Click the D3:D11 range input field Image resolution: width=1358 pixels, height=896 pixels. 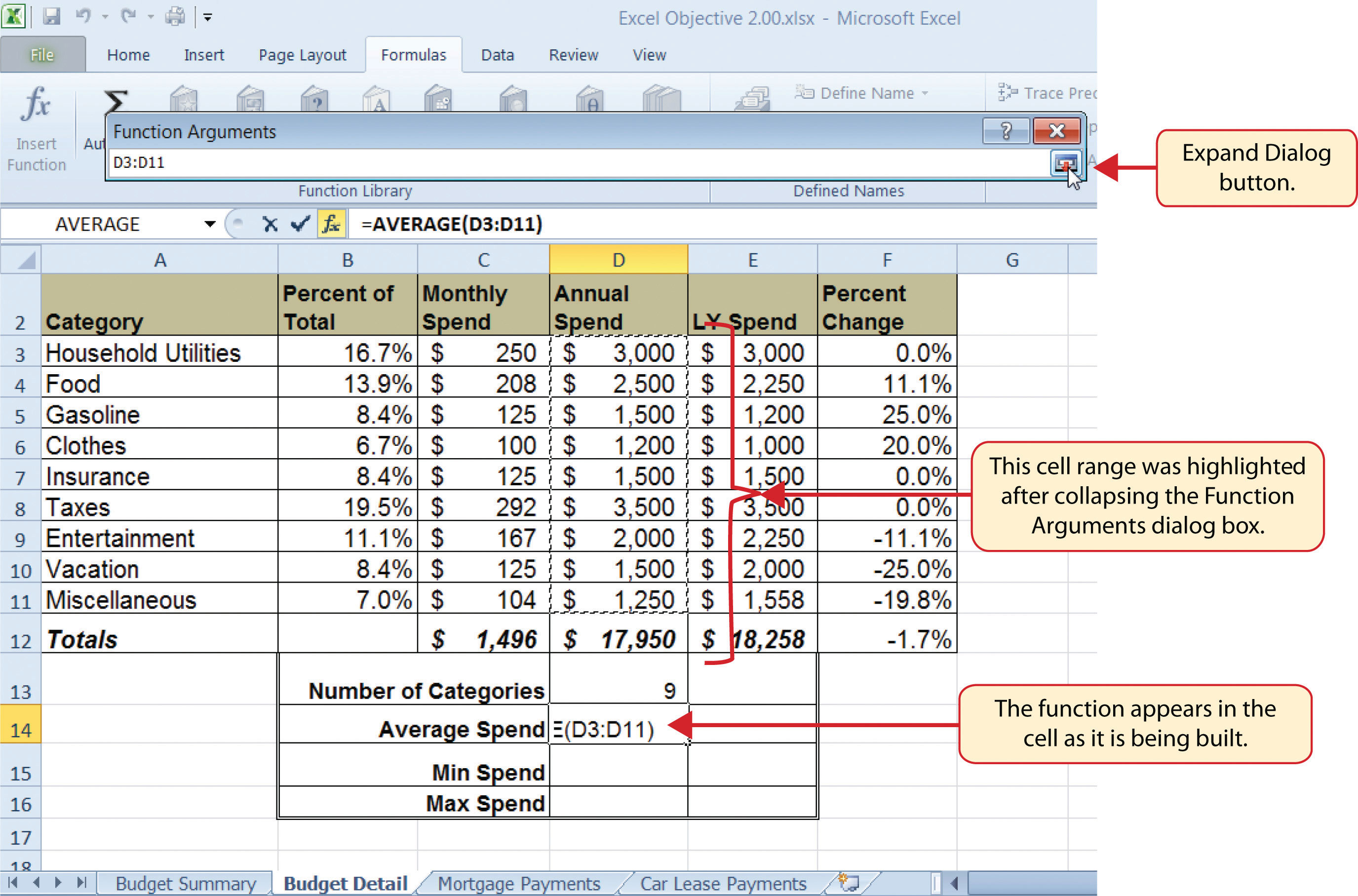point(571,163)
